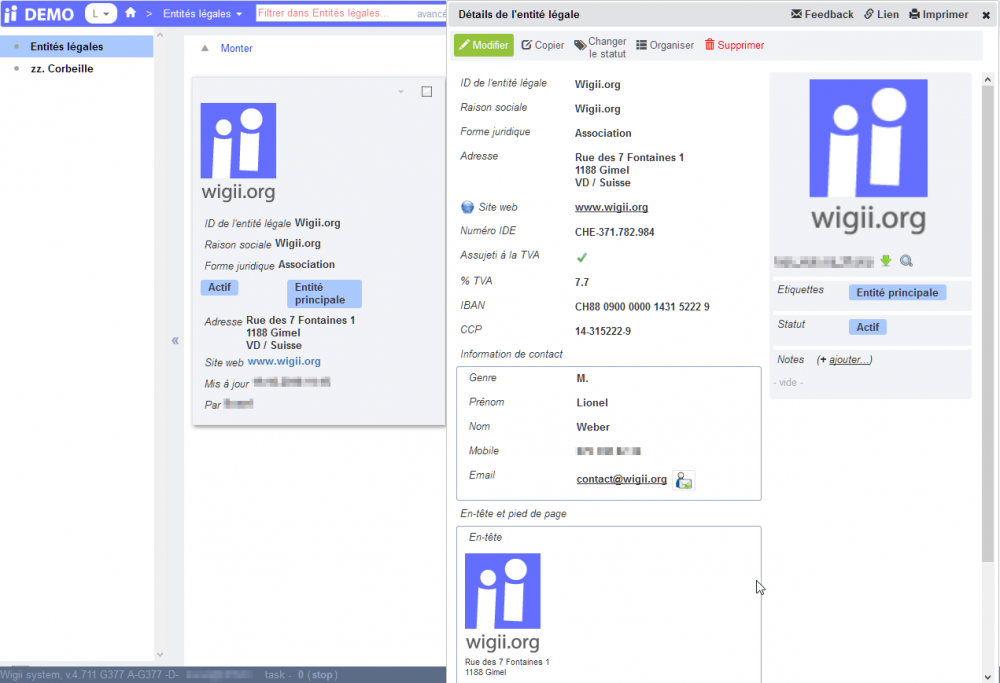Click the globe icon beside Site web
The image size is (1000, 683).
(467, 207)
